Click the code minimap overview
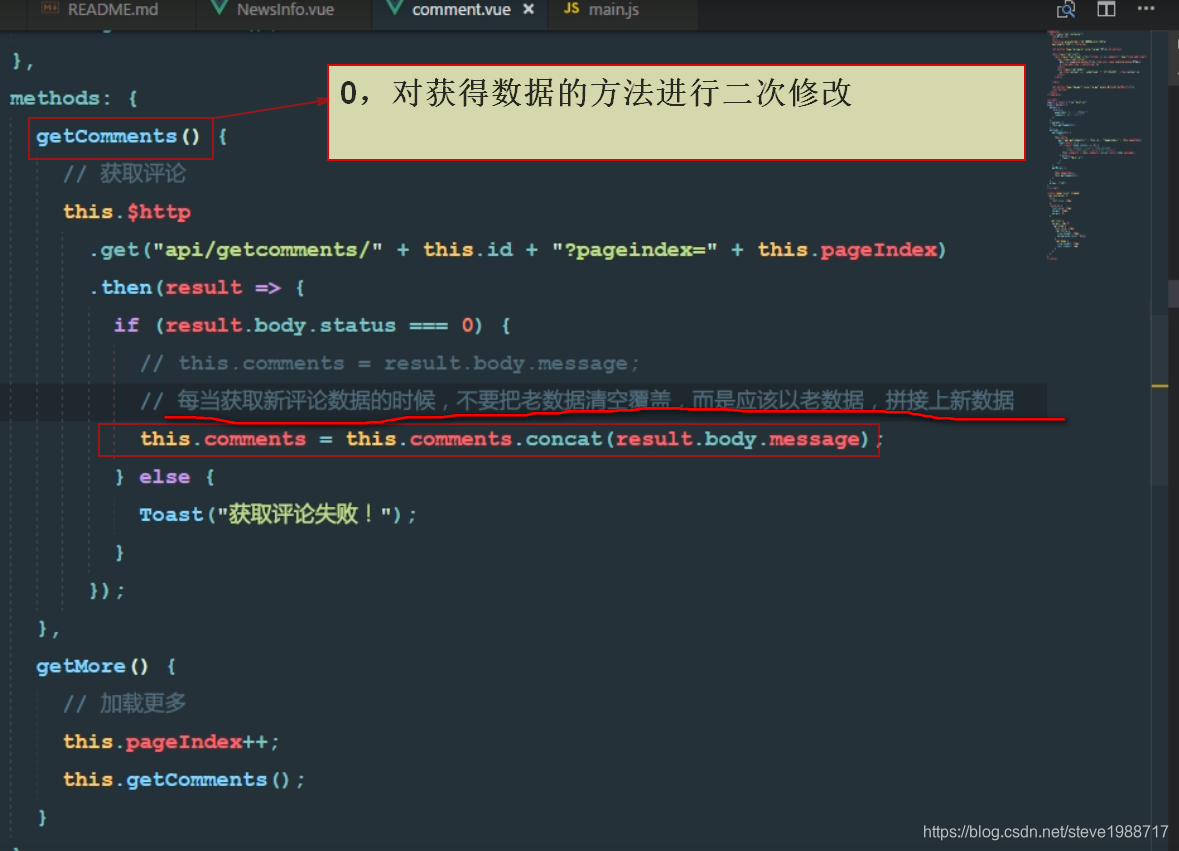 point(1096,145)
